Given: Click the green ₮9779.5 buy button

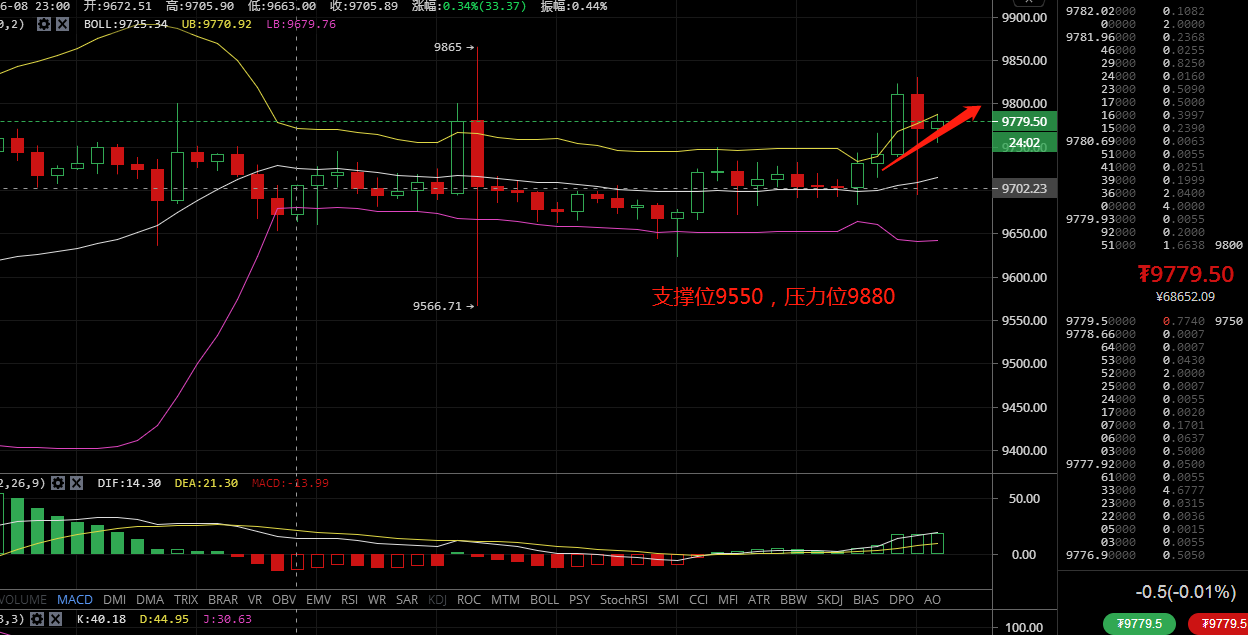Looking at the screenshot, I should click(x=1139, y=624).
